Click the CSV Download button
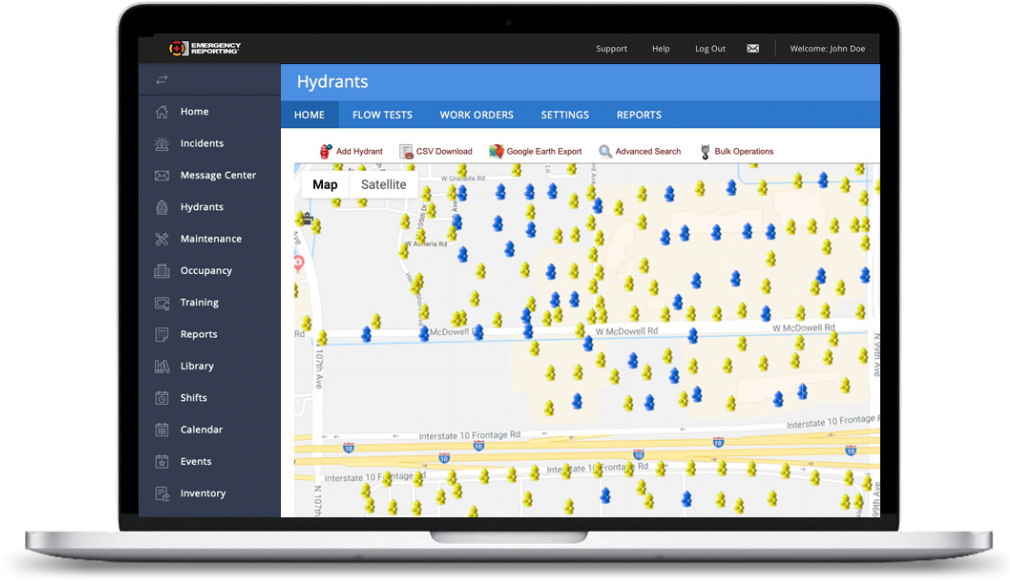 (435, 152)
